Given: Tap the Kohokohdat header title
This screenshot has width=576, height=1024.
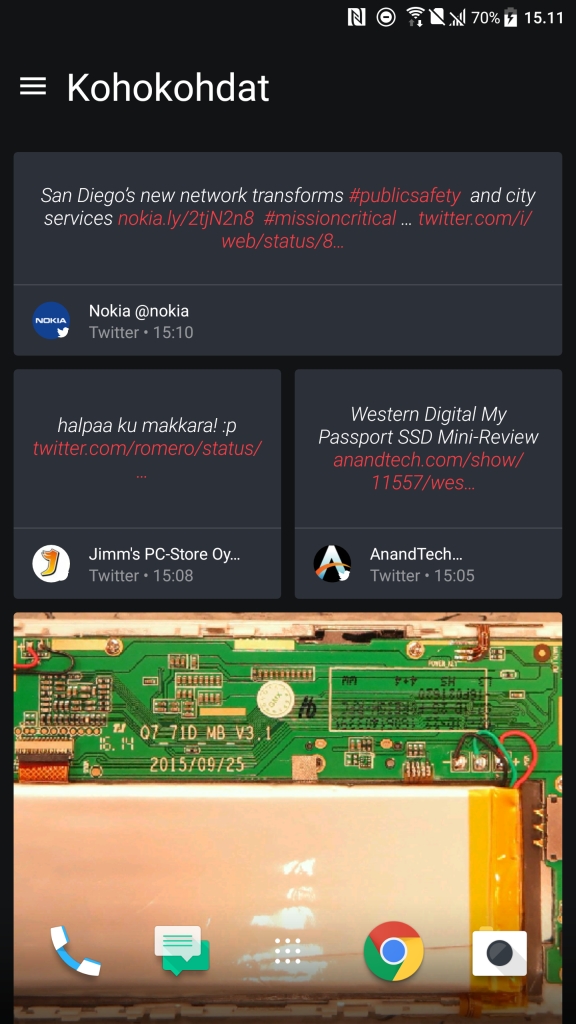Looking at the screenshot, I should [x=168, y=87].
